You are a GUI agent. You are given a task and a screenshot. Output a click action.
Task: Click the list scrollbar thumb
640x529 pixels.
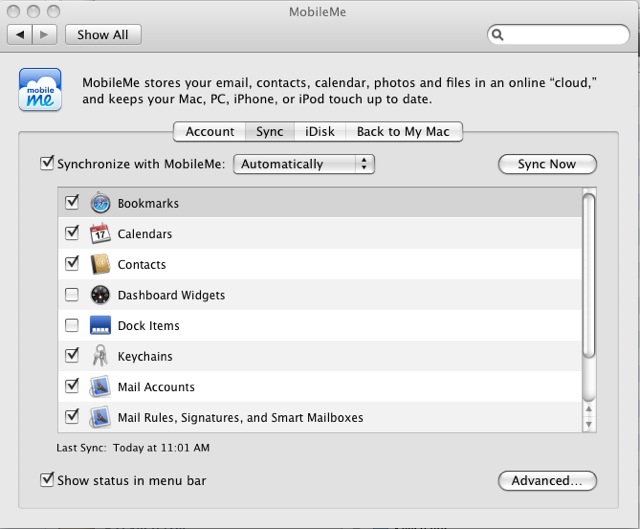tap(589, 276)
